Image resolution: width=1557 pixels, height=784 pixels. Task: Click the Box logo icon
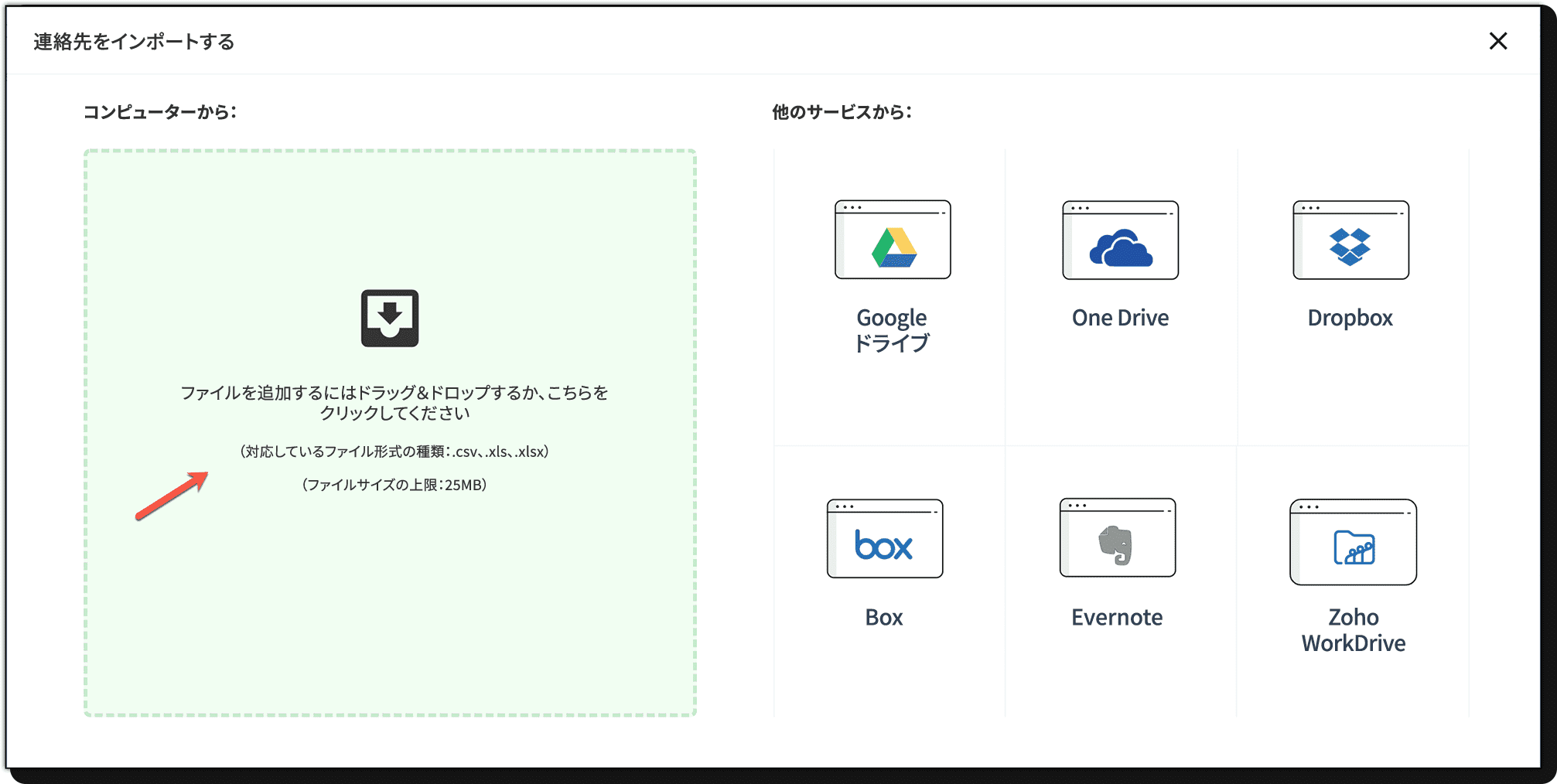(884, 546)
